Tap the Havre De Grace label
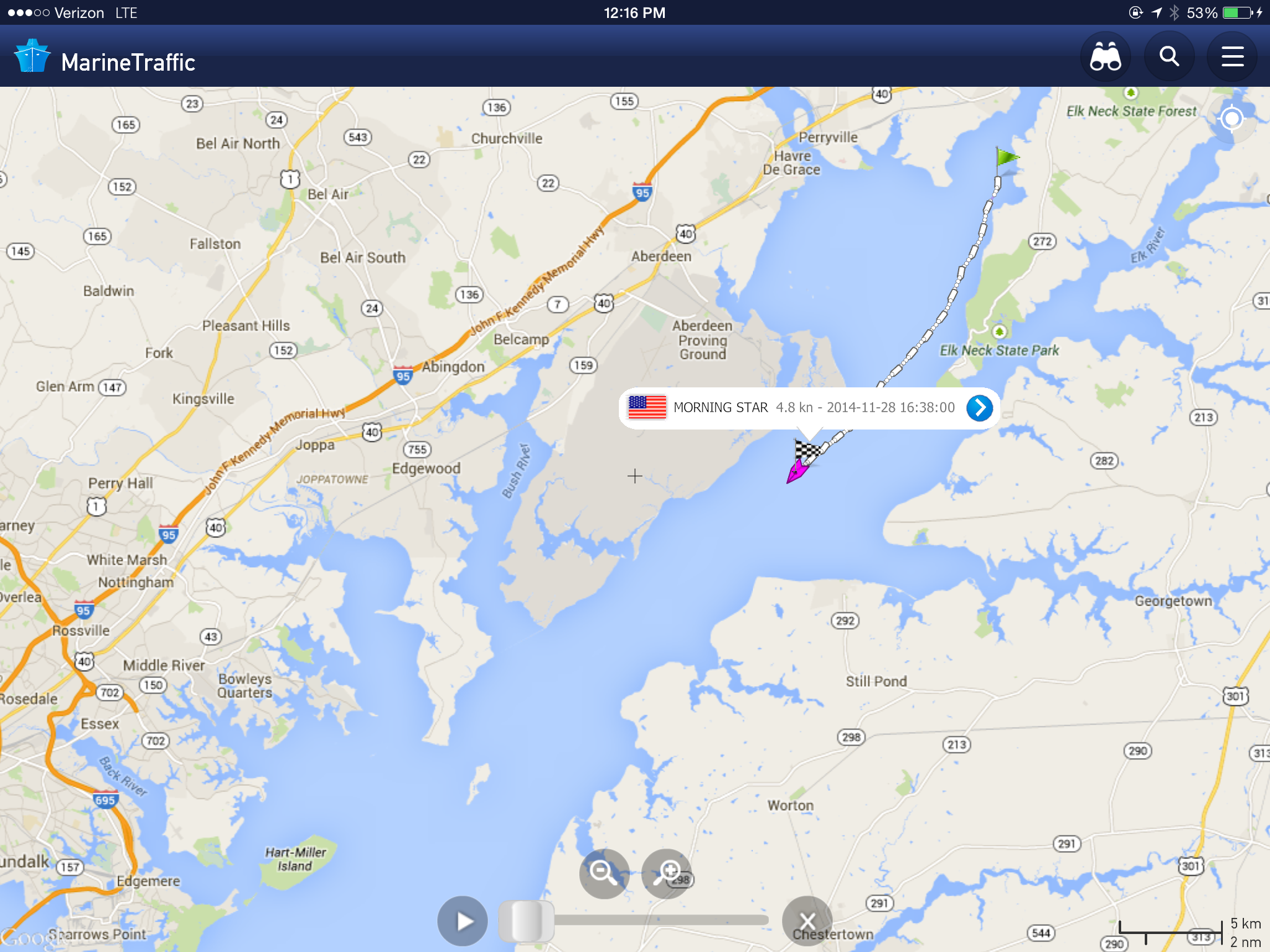The height and width of the screenshot is (952, 1270). tap(792, 163)
